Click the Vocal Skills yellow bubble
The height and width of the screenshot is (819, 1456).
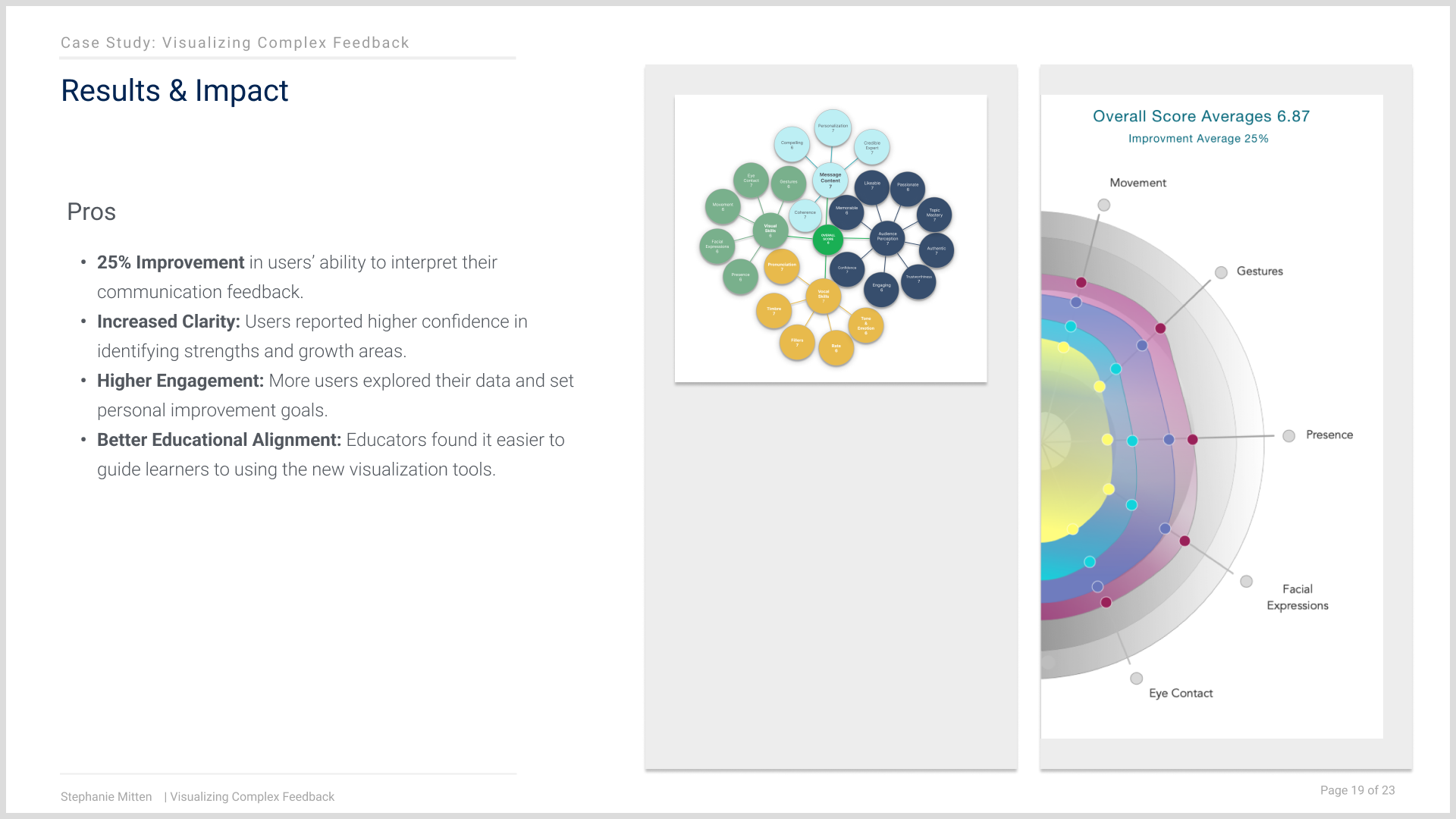click(x=824, y=296)
